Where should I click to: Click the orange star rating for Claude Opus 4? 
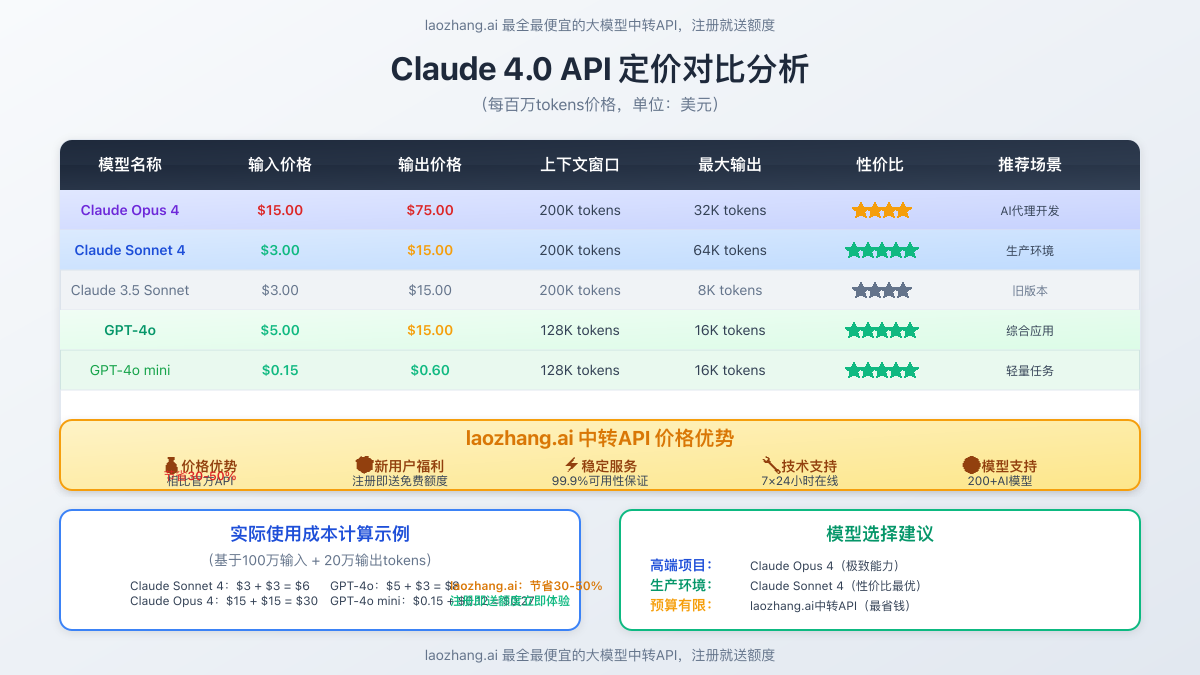(881, 210)
